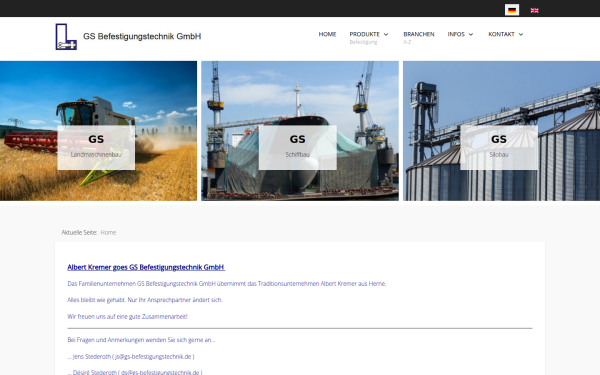Viewport: 600px width, 375px height.
Task: Open the HOME menu item
Action: 327,34
